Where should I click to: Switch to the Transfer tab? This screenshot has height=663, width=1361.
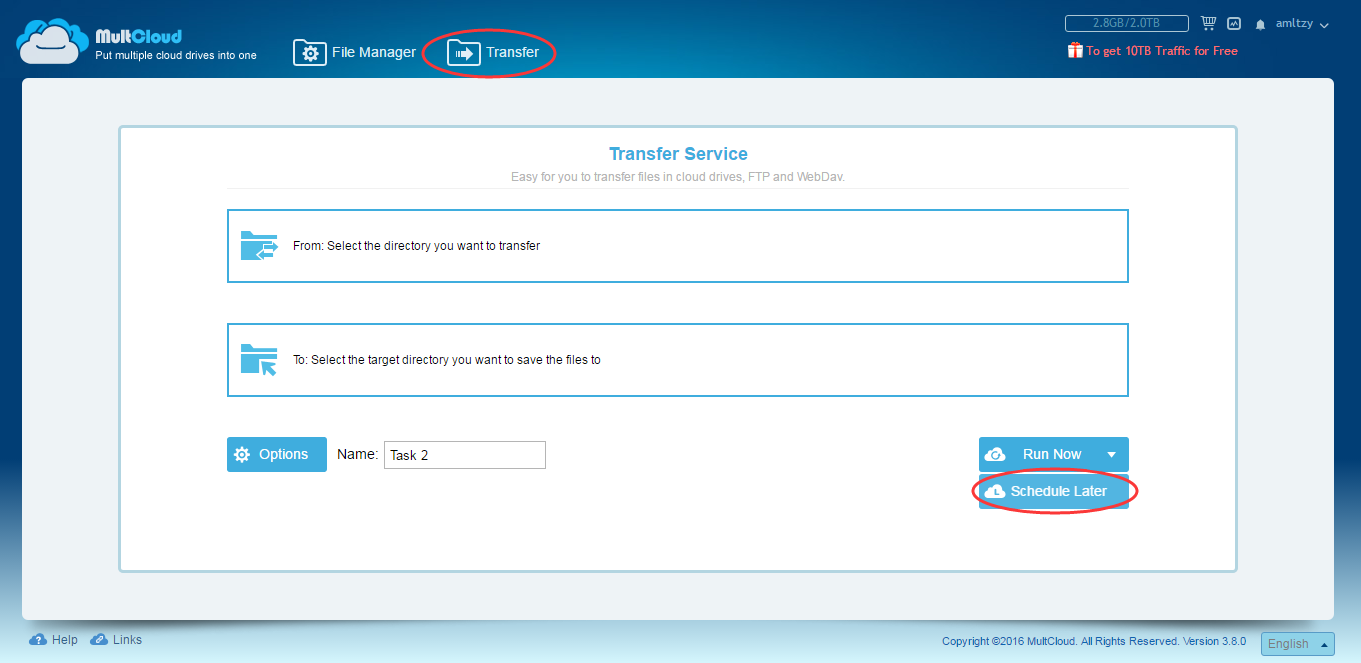click(493, 52)
